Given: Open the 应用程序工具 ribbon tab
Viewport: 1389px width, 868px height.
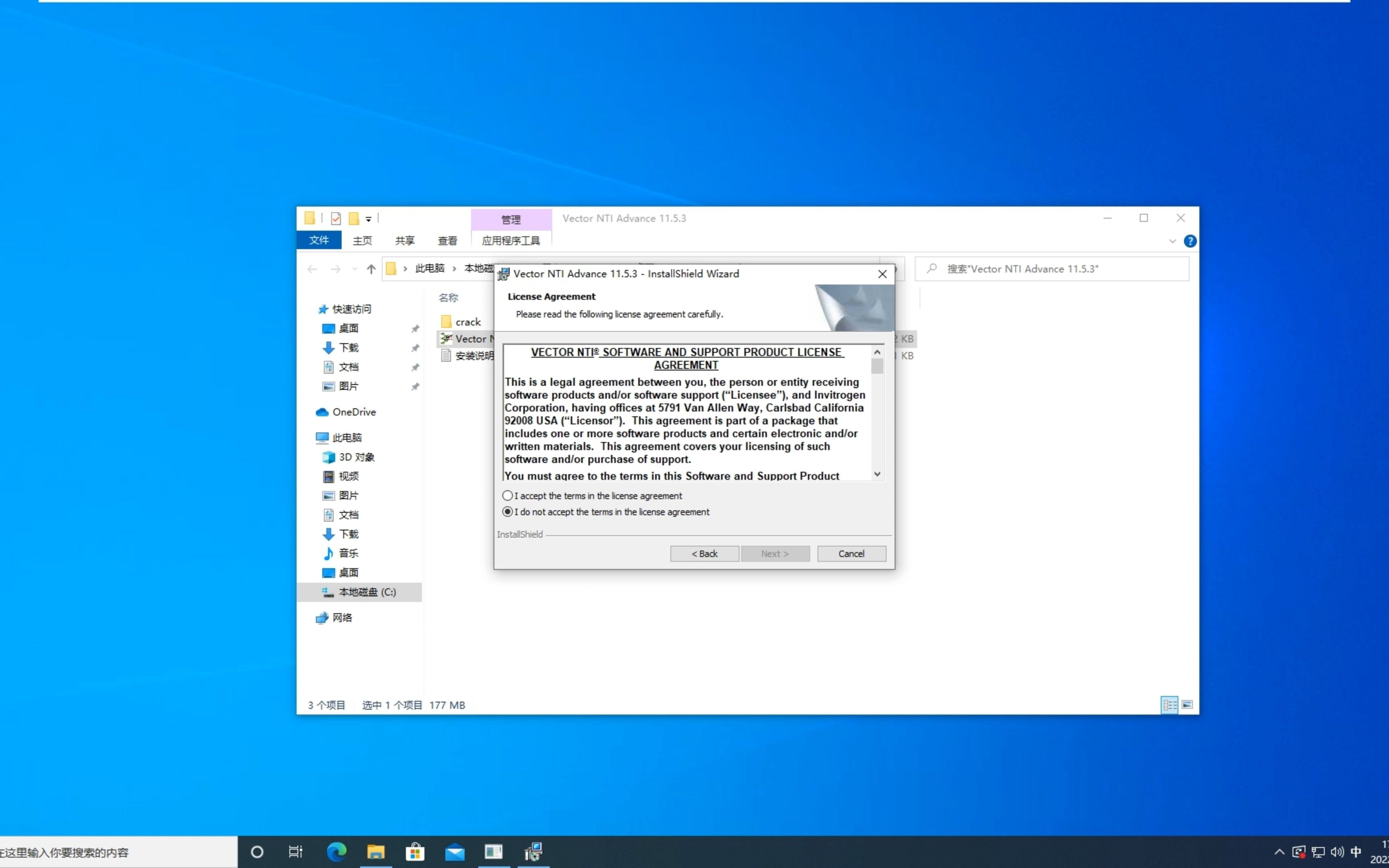Looking at the screenshot, I should (511, 241).
